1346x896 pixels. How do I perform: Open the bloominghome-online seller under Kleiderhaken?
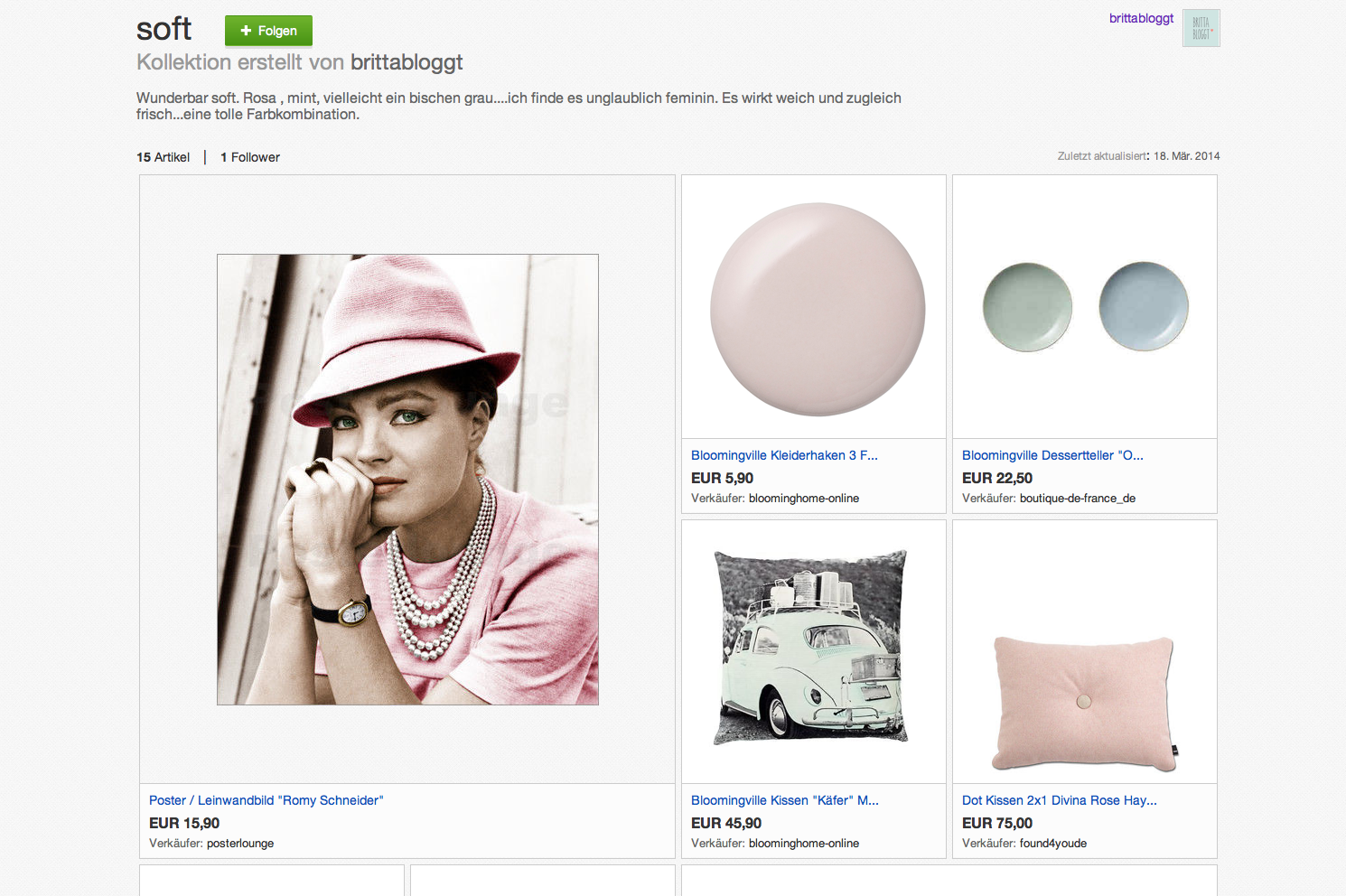point(803,499)
